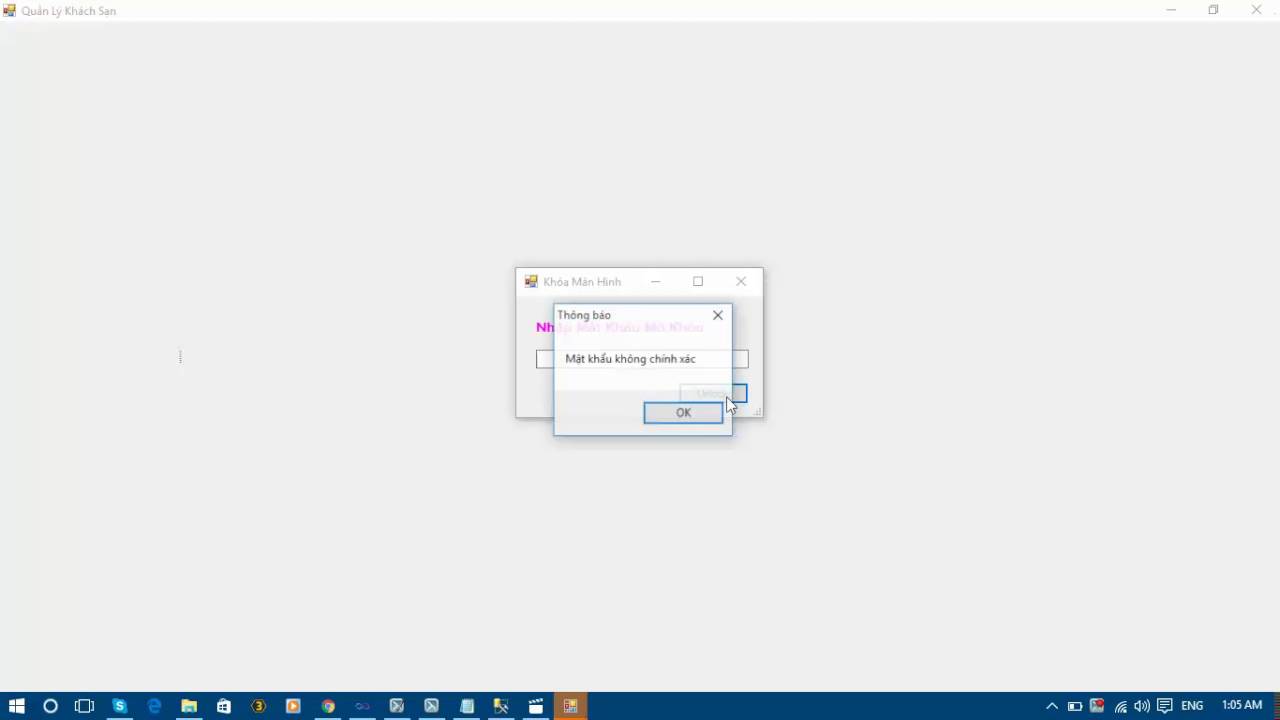Close the Thông báo message dialog
Screen dimensions: 1280x720
[717, 315]
